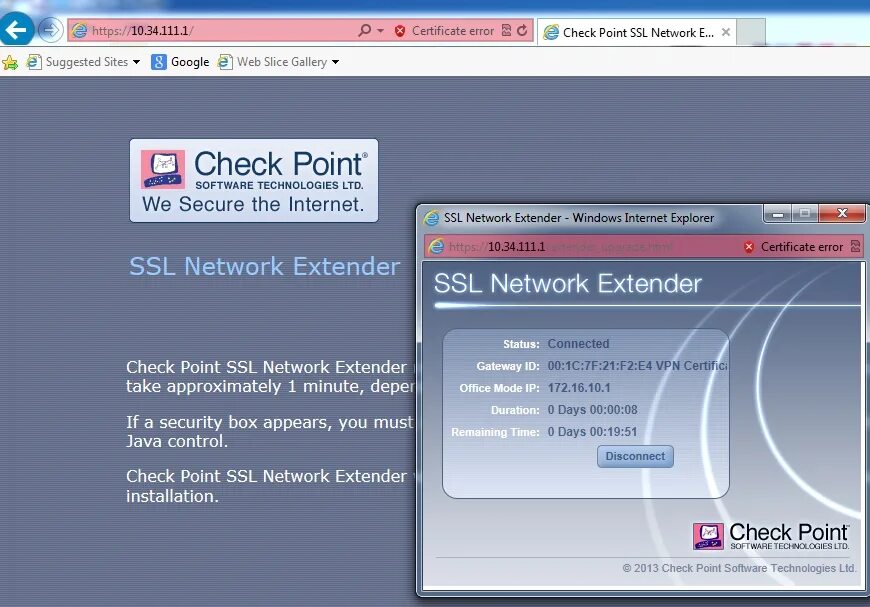
Task: Click the Check Point logo banner on main page
Action: [254, 181]
